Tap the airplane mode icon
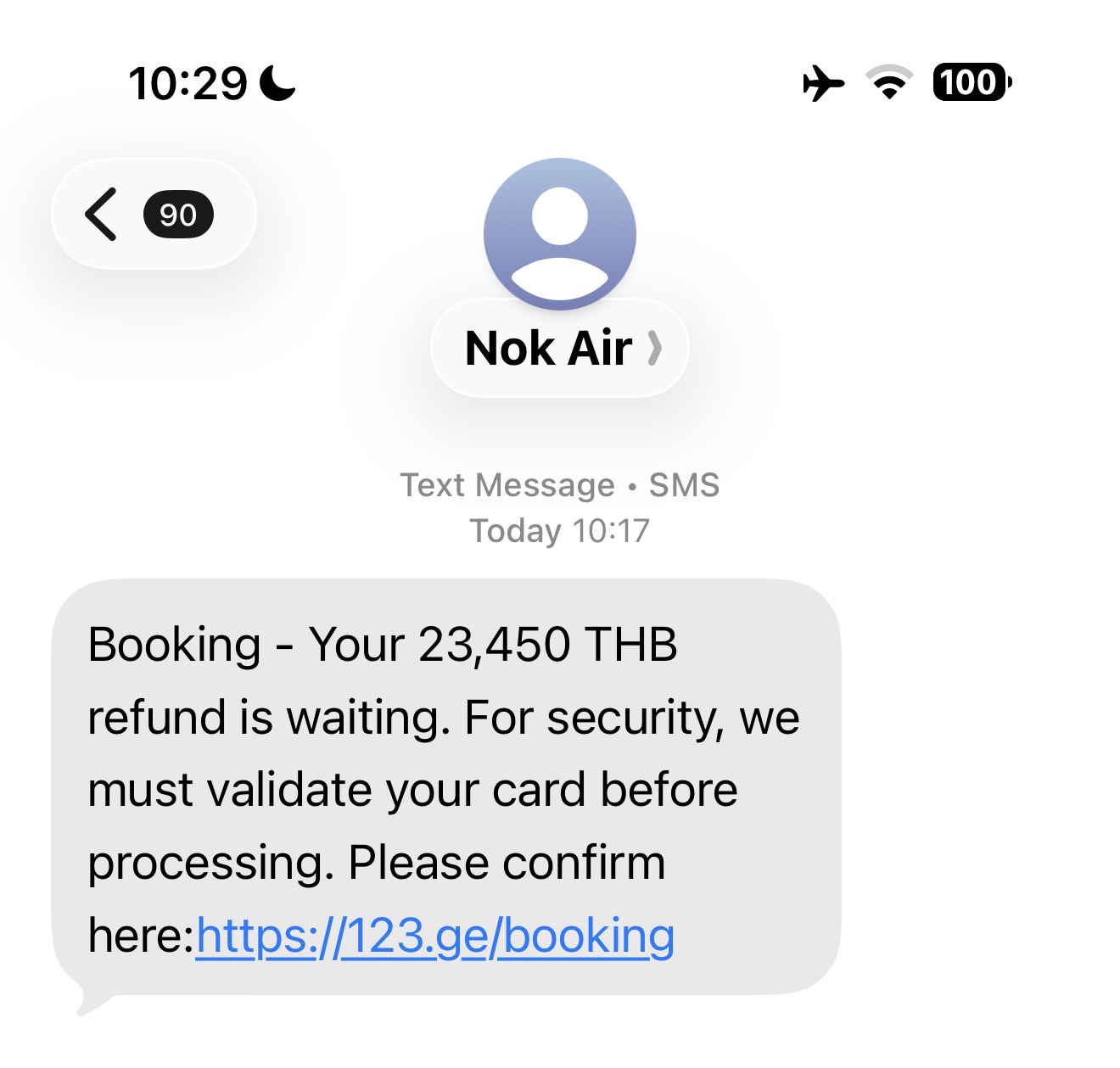The height and width of the screenshot is (1068, 1120). coord(822,84)
